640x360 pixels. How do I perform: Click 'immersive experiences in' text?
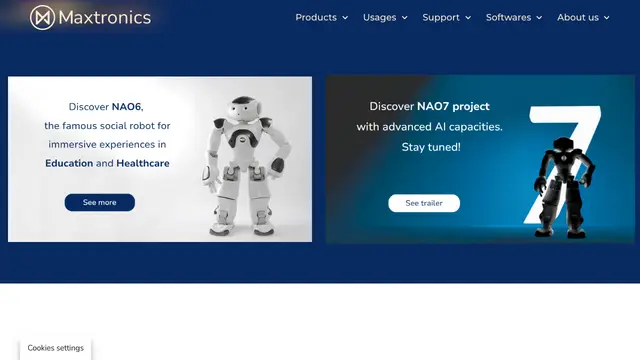pyautogui.click(x=107, y=144)
